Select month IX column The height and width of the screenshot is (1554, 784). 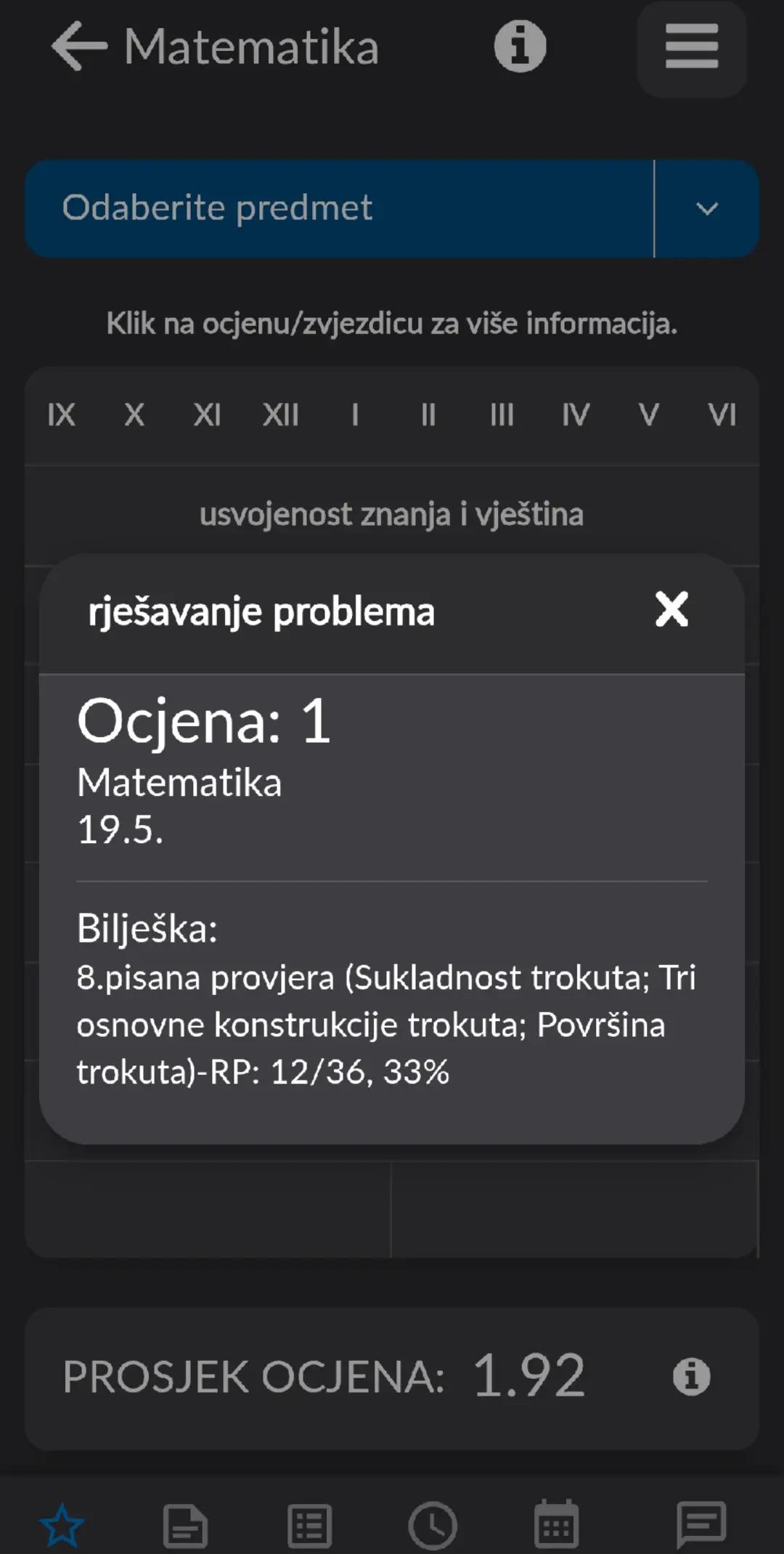click(x=61, y=415)
